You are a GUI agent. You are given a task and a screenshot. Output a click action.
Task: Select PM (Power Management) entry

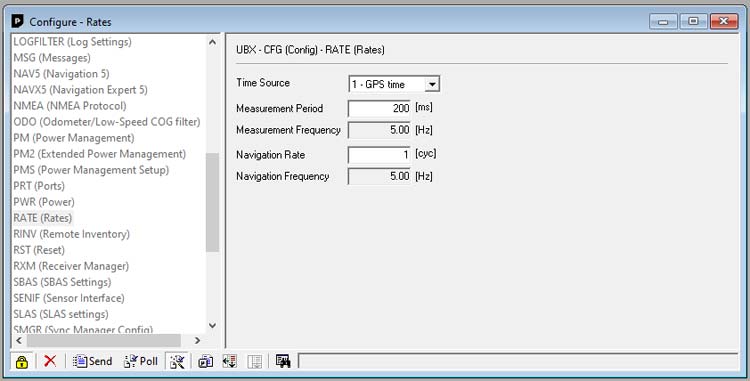tap(74, 138)
